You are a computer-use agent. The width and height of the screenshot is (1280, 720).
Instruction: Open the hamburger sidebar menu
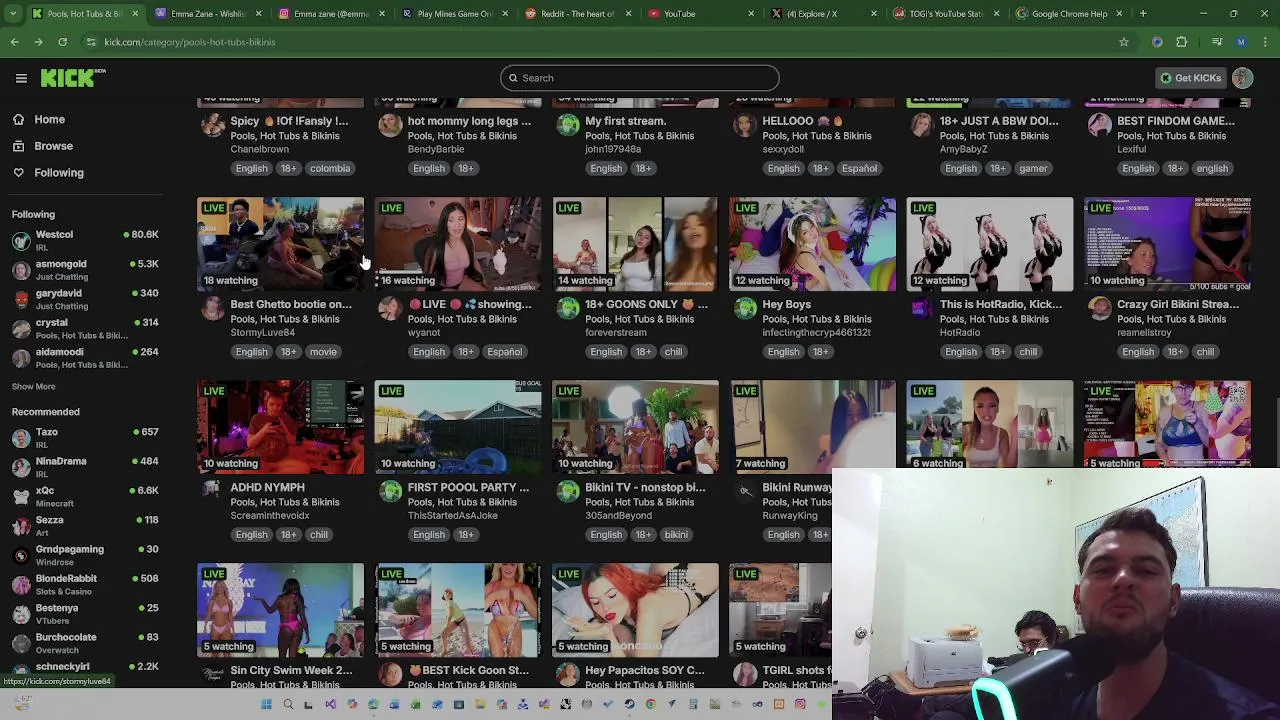pyautogui.click(x=21, y=78)
